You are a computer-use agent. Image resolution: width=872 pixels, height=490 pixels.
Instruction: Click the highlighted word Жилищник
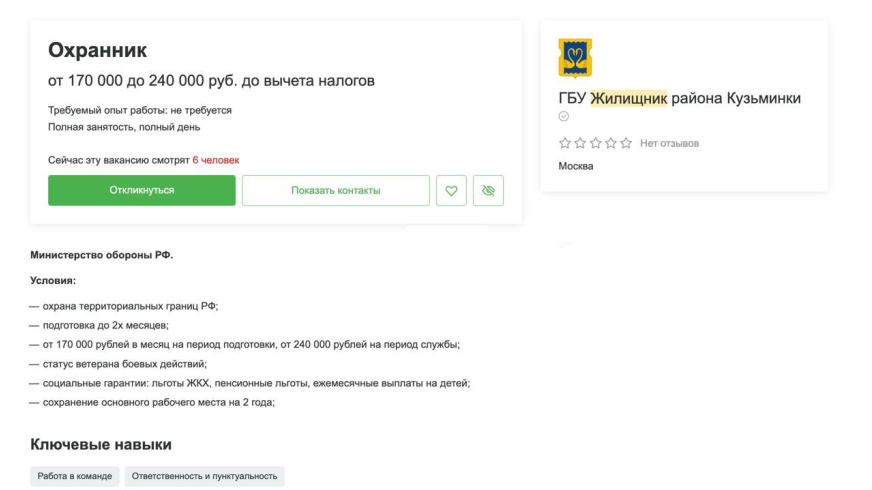coord(628,98)
